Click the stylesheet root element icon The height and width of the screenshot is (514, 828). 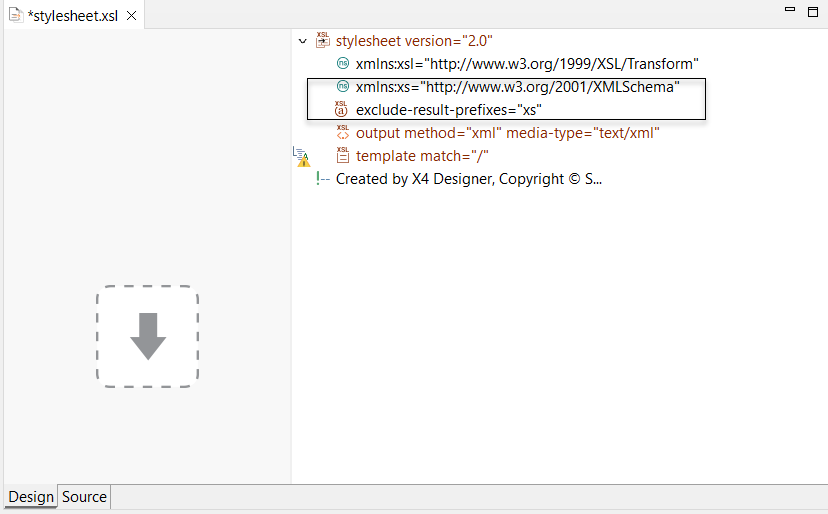323,41
